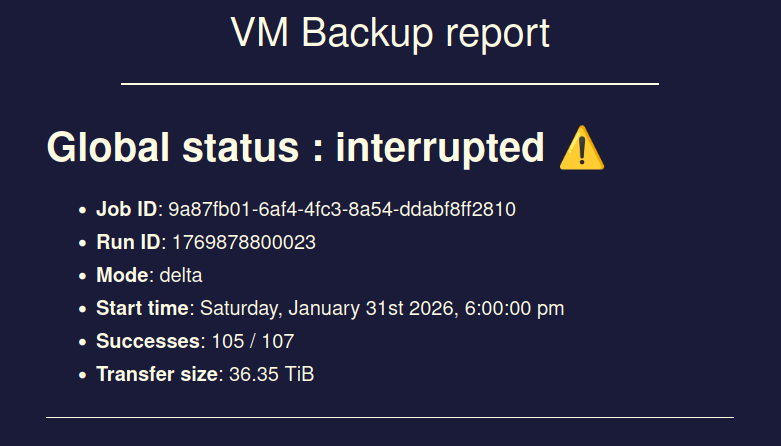The image size is (781, 446).
Task: Click the word "interrupted" in the status heading
Action: coord(440,148)
